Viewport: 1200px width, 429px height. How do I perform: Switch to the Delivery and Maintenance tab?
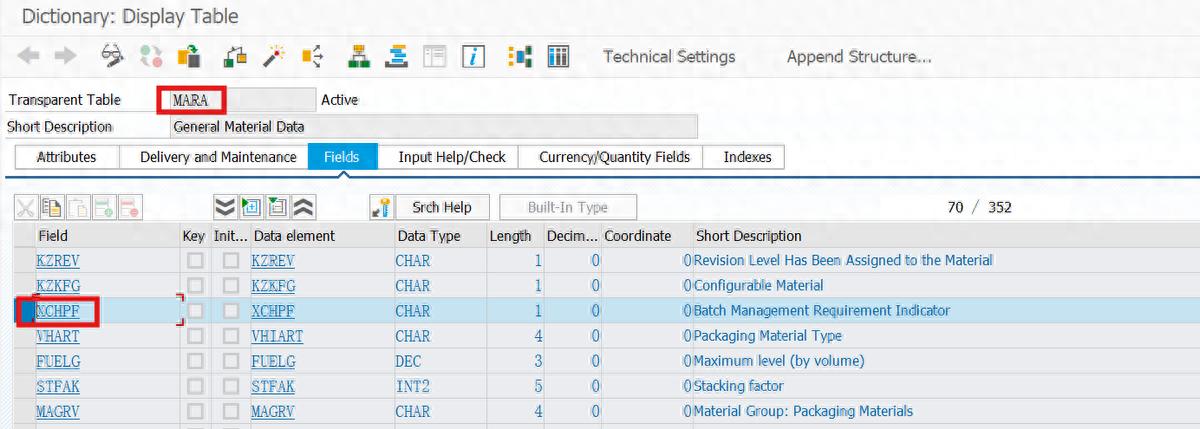click(x=218, y=157)
